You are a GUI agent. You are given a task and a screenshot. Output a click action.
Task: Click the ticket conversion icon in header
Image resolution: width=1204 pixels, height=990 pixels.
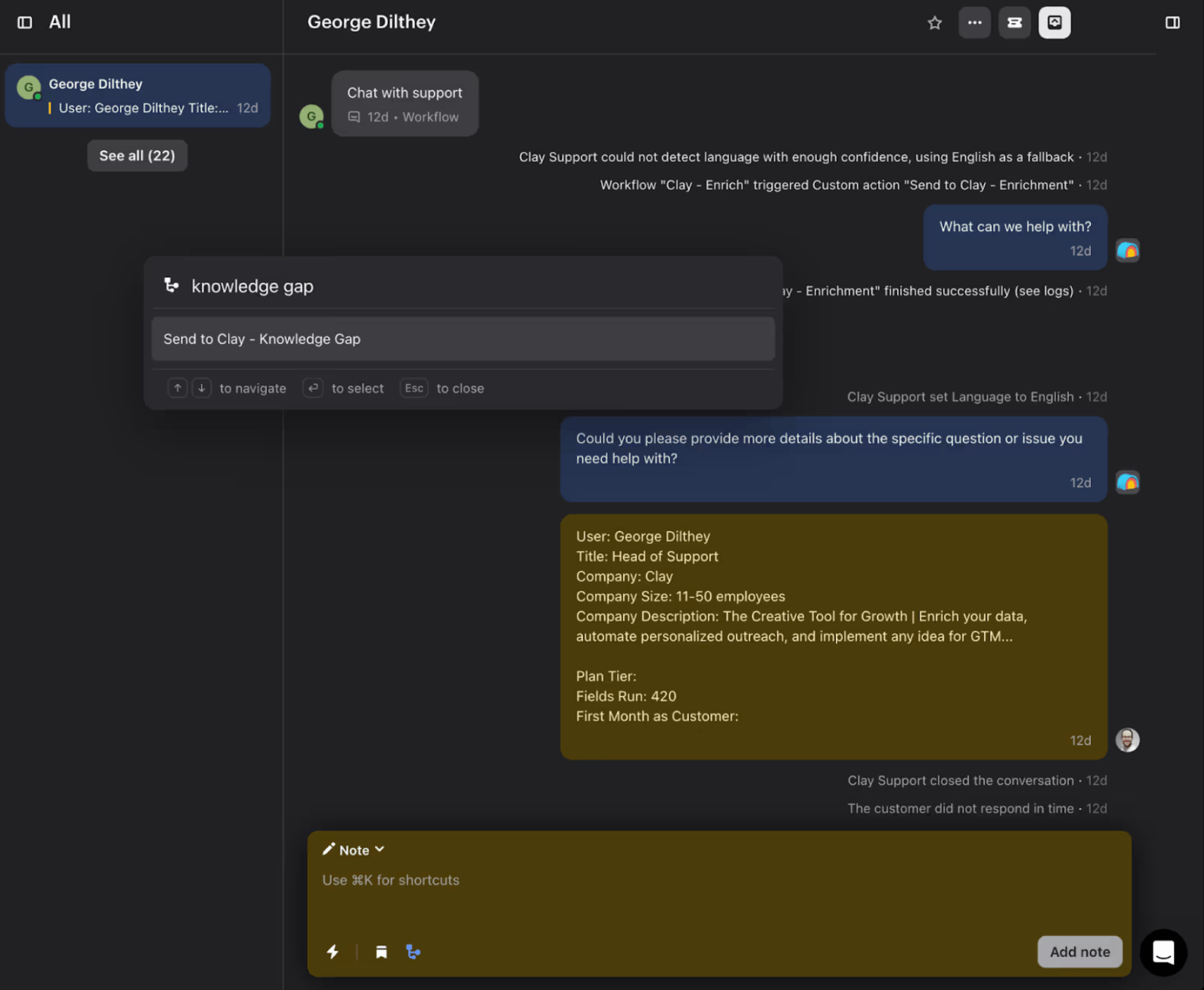click(1014, 22)
